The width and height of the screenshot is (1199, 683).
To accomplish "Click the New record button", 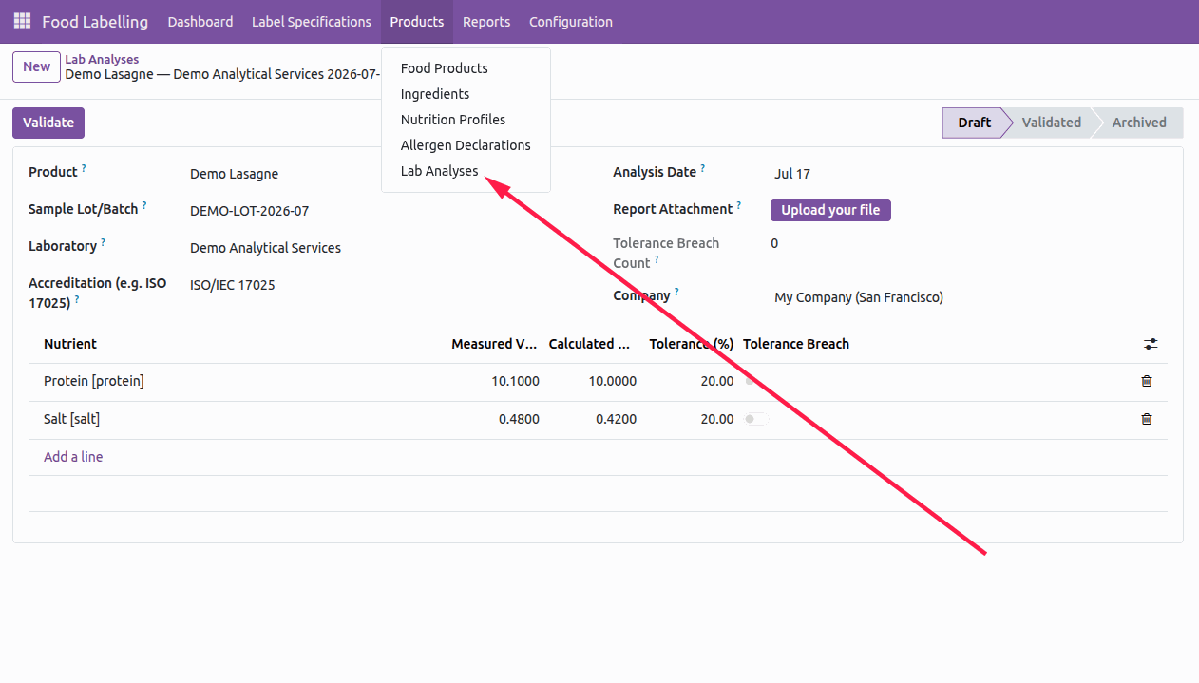I will (36, 67).
